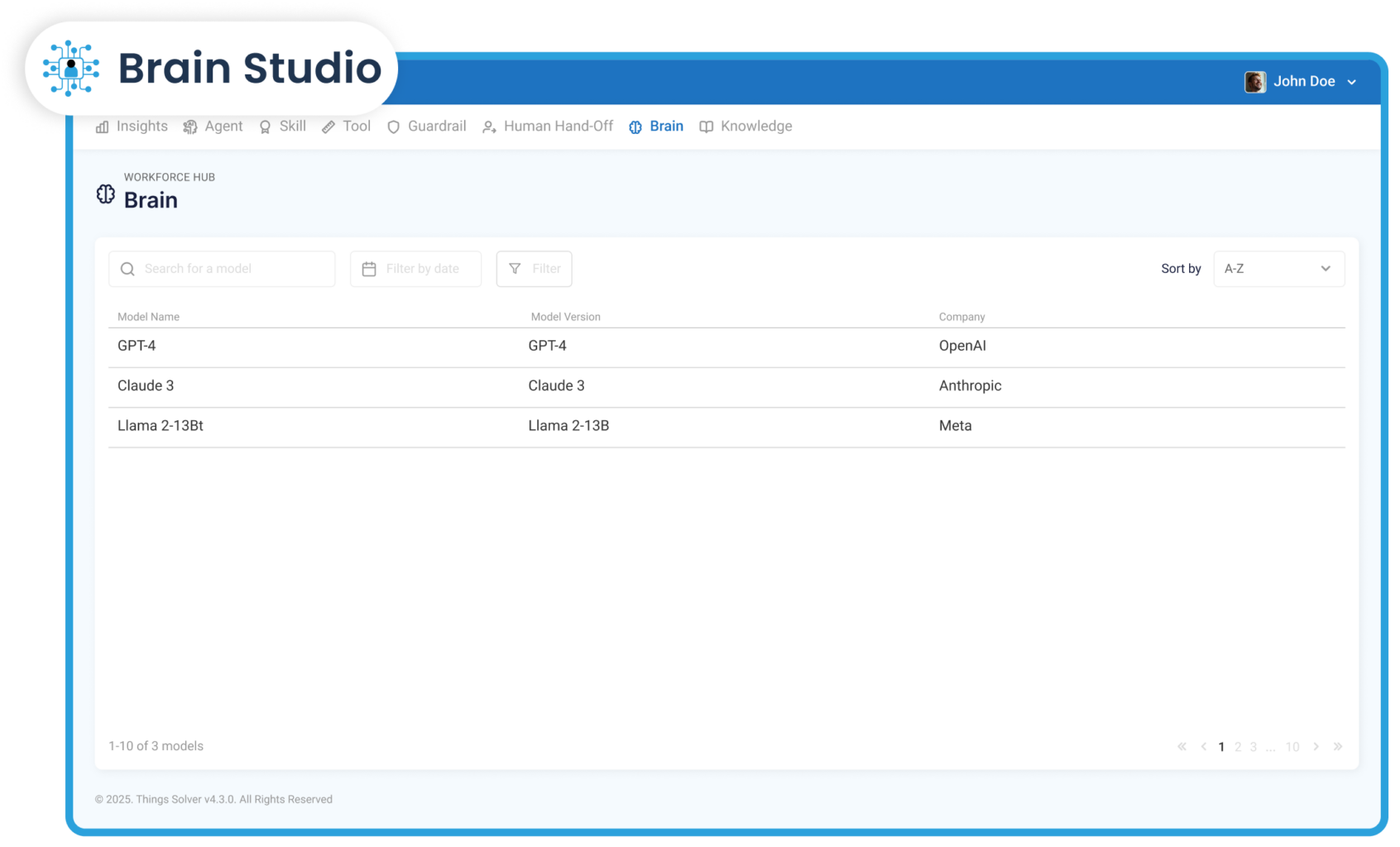Click the calendar icon in Filter by date
The width and height of the screenshot is (1400, 847).
pos(369,269)
